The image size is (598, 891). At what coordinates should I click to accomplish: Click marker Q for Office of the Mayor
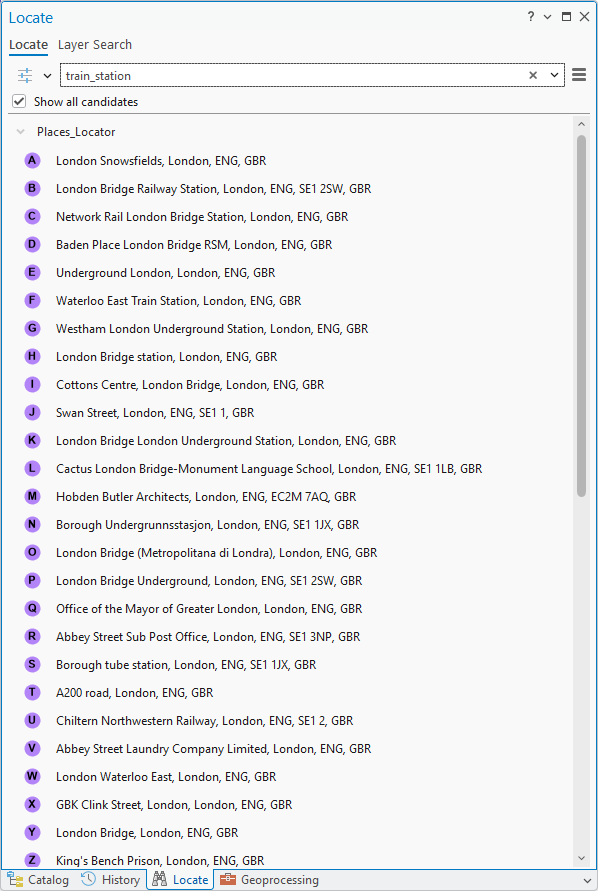(x=32, y=609)
